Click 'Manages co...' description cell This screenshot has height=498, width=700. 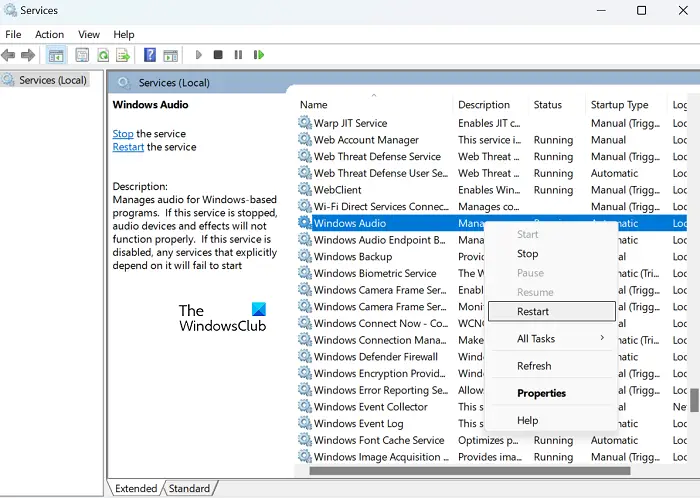[x=488, y=207]
